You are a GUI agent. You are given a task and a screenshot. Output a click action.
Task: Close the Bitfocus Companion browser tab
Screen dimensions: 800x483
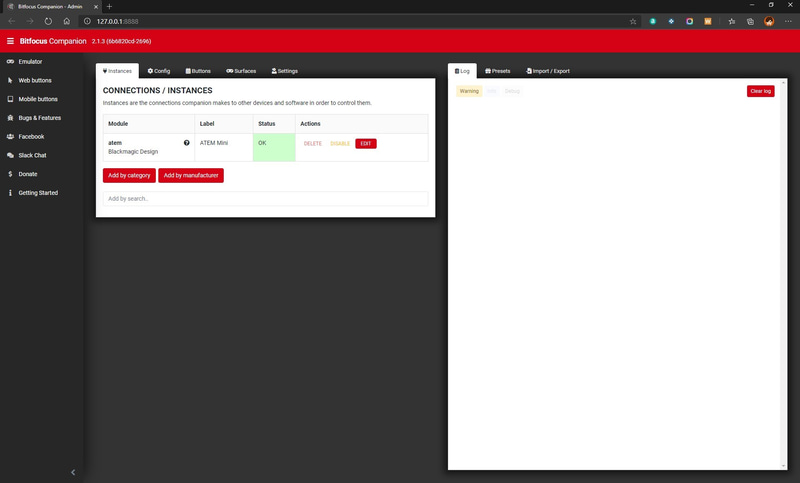[96, 7]
